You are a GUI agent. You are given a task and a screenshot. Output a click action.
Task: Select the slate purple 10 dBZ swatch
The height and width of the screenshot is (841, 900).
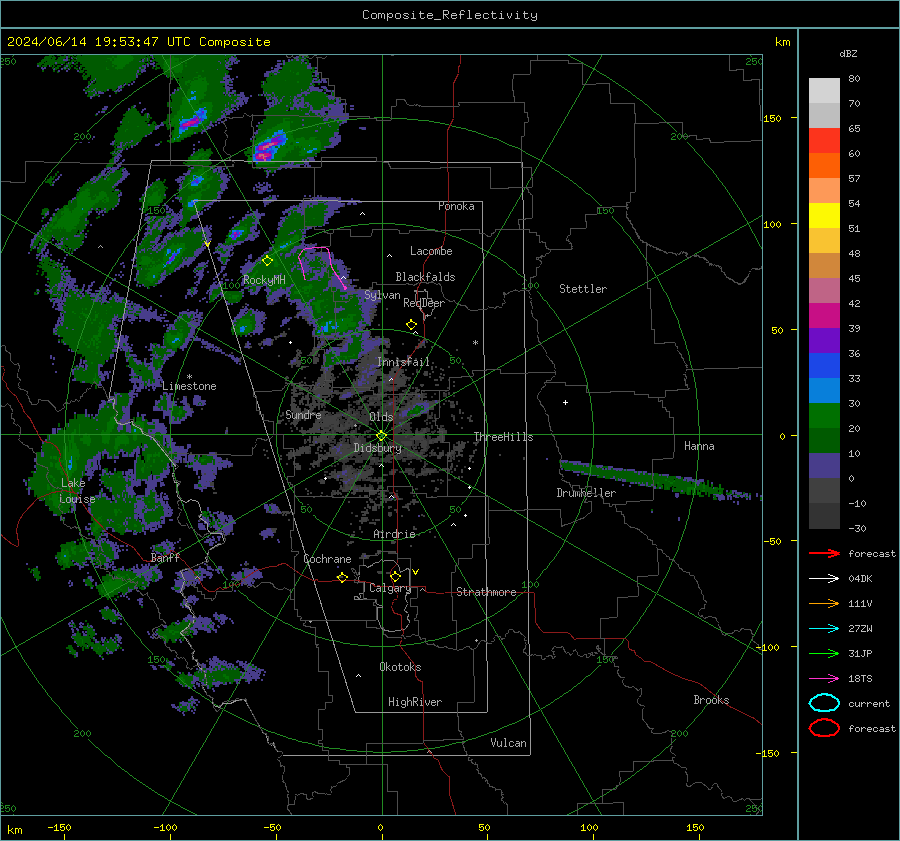tap(824, 465)
